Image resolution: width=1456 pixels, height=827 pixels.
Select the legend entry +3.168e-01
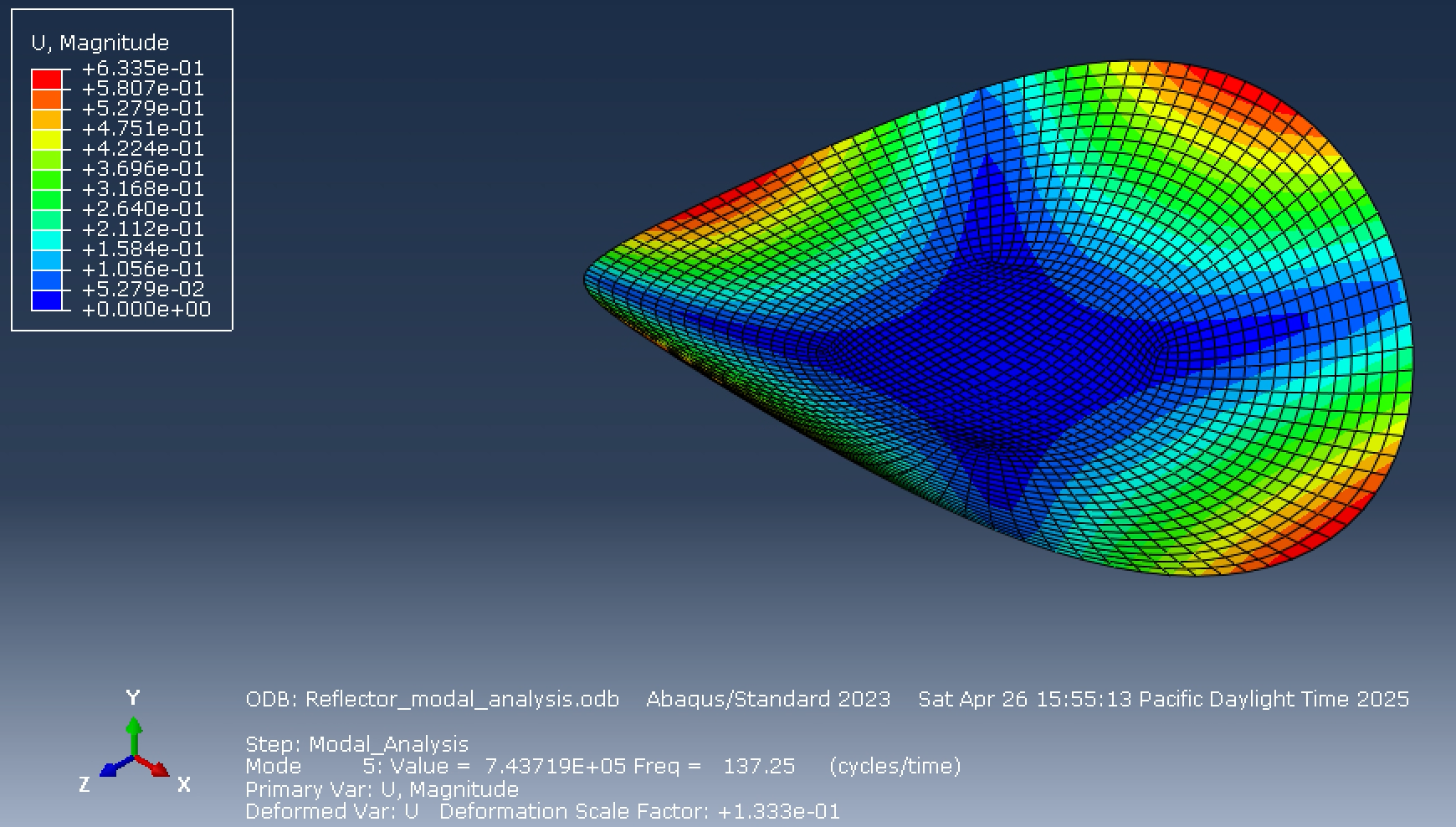point(142,188)
